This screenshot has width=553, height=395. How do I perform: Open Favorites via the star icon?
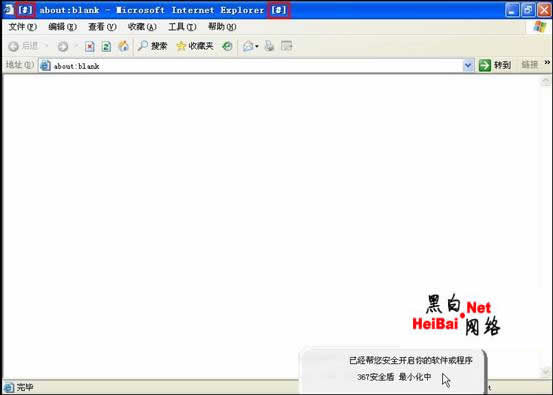pos(181,46)
